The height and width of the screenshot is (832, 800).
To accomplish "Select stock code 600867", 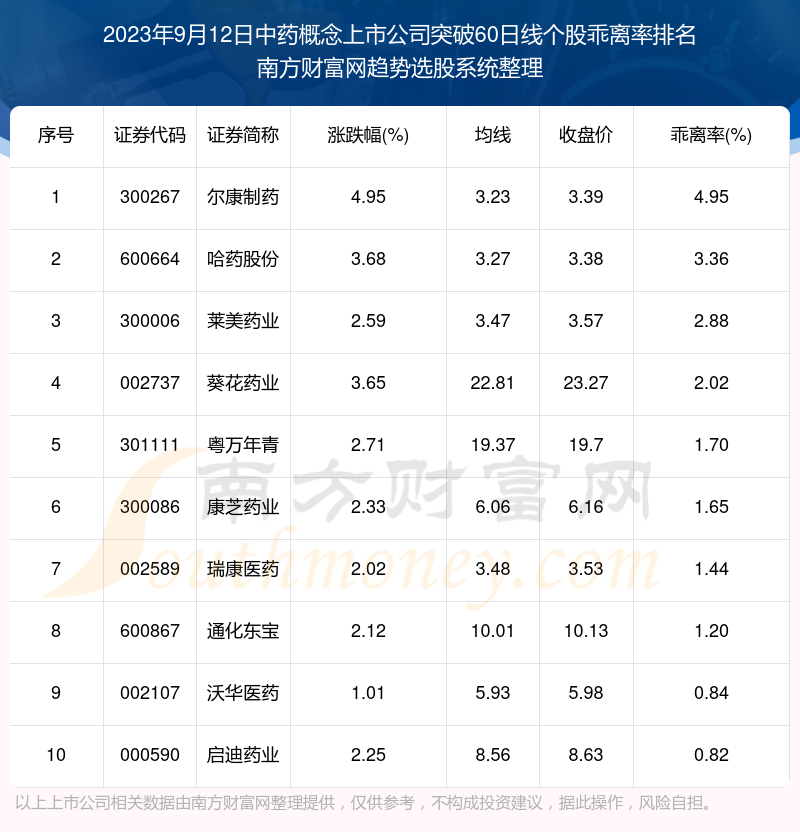I will pyautogui.click(x=150, y=631).
